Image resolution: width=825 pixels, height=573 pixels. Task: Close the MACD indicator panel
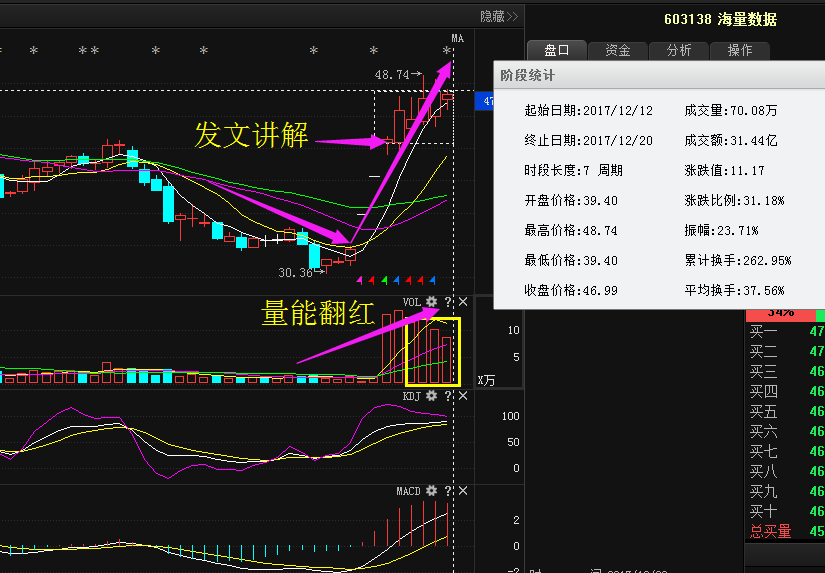click(463, 490)
